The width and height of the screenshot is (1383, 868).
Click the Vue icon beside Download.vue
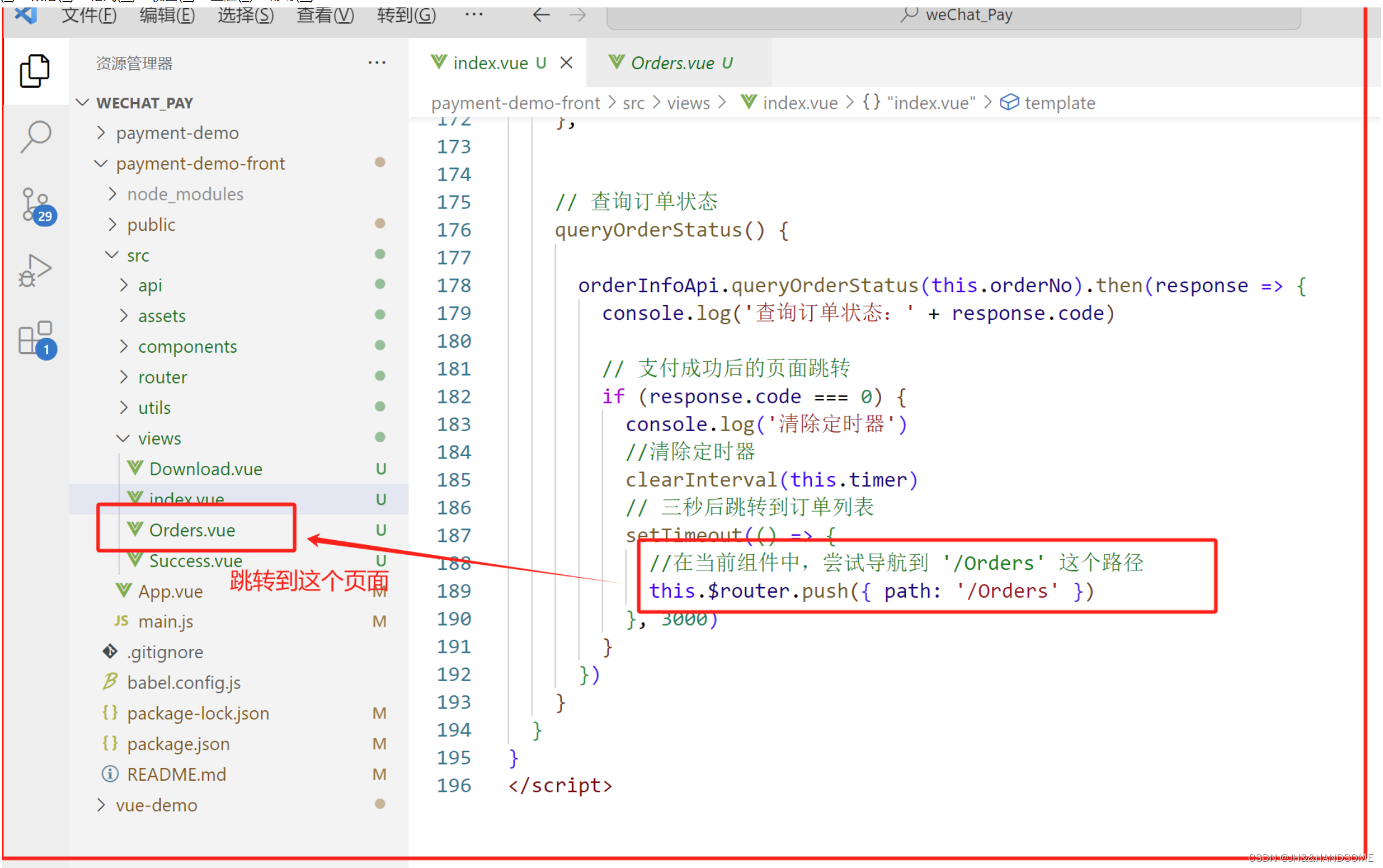click(x=136, y=468)
